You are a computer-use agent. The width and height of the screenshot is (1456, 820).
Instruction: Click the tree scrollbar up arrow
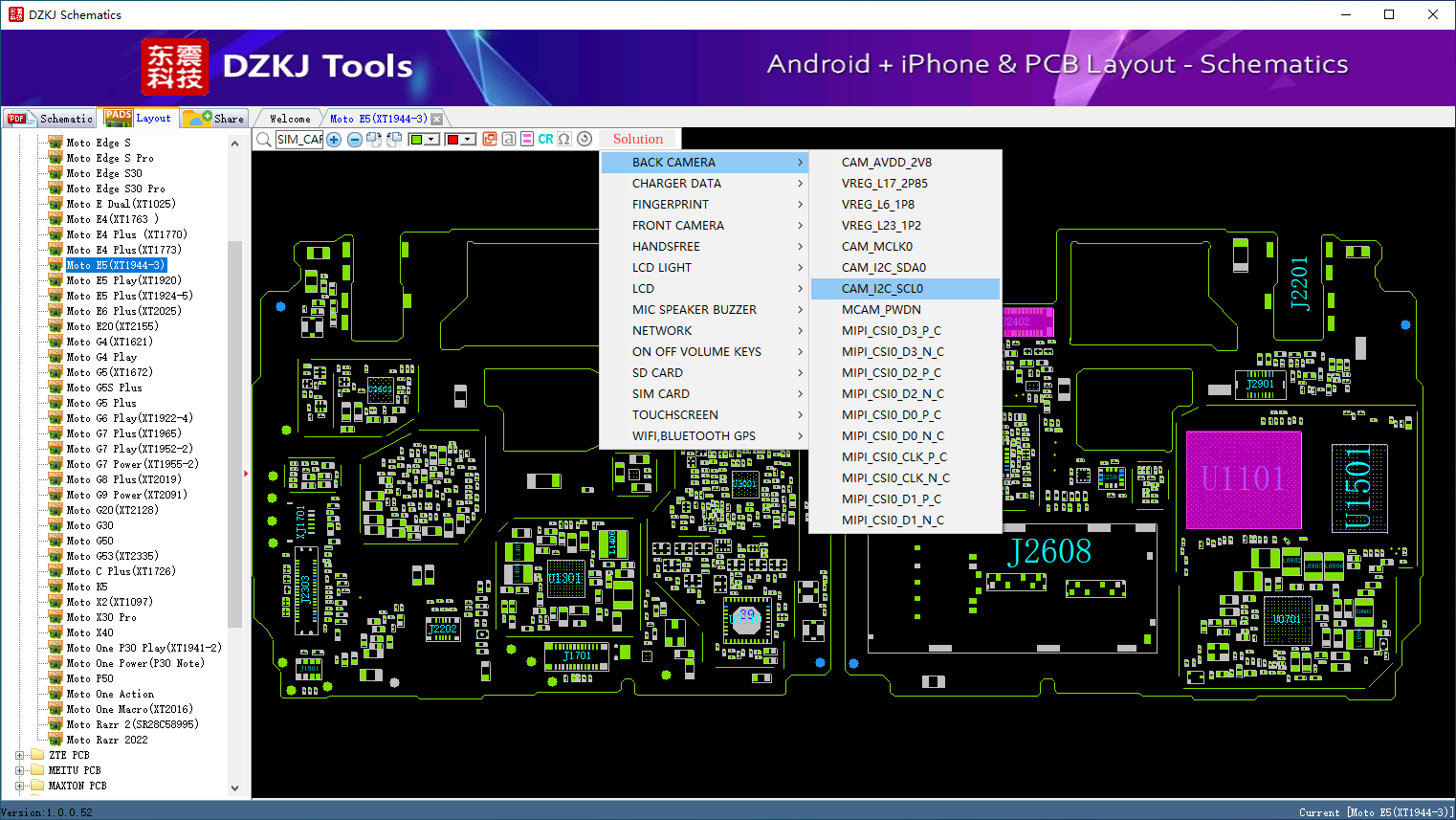click(x=234, y=144)
